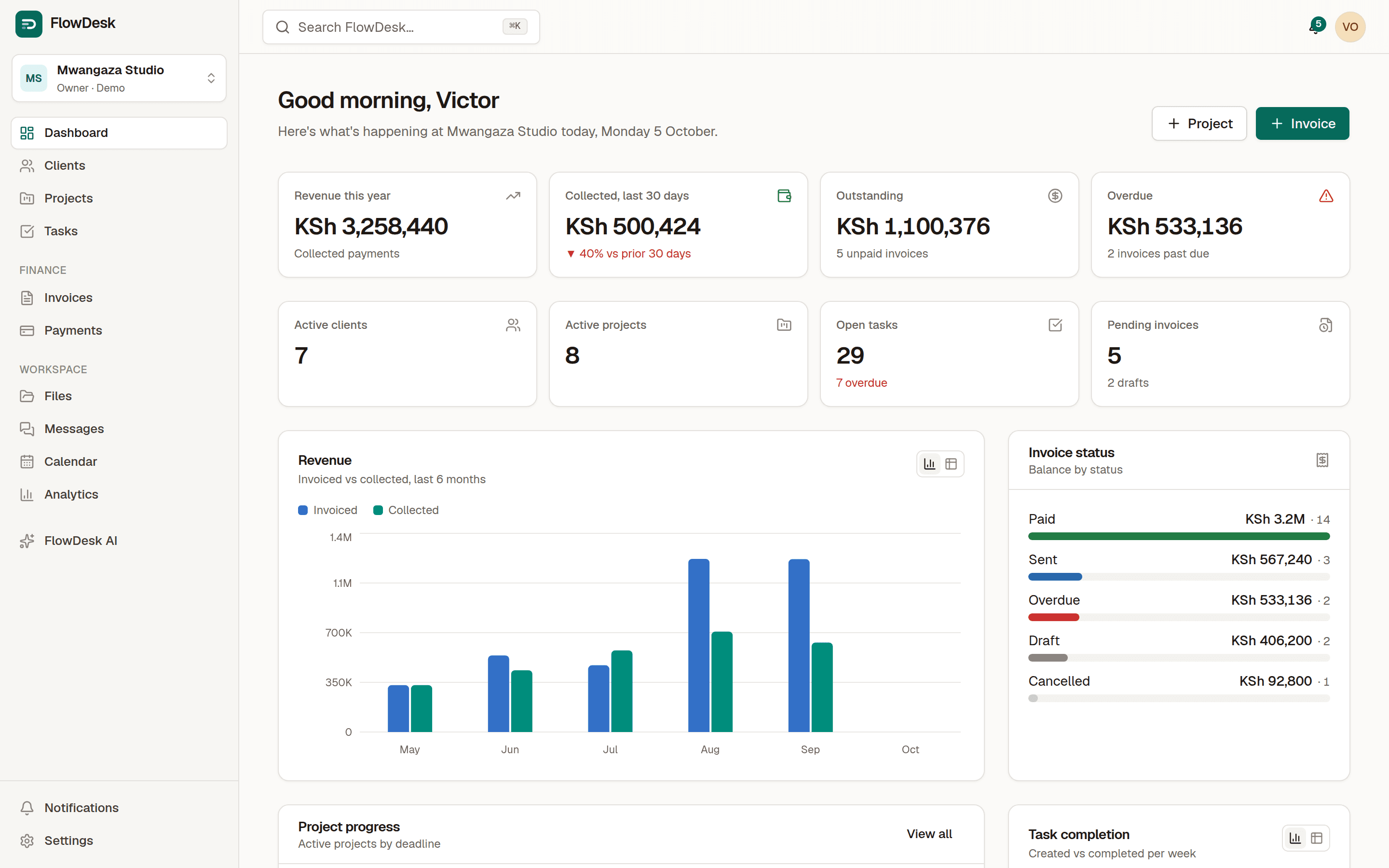This screenshot has height=868, width=1389.
Task: Open Projects in the sidebar
Action: coord(119,199)
